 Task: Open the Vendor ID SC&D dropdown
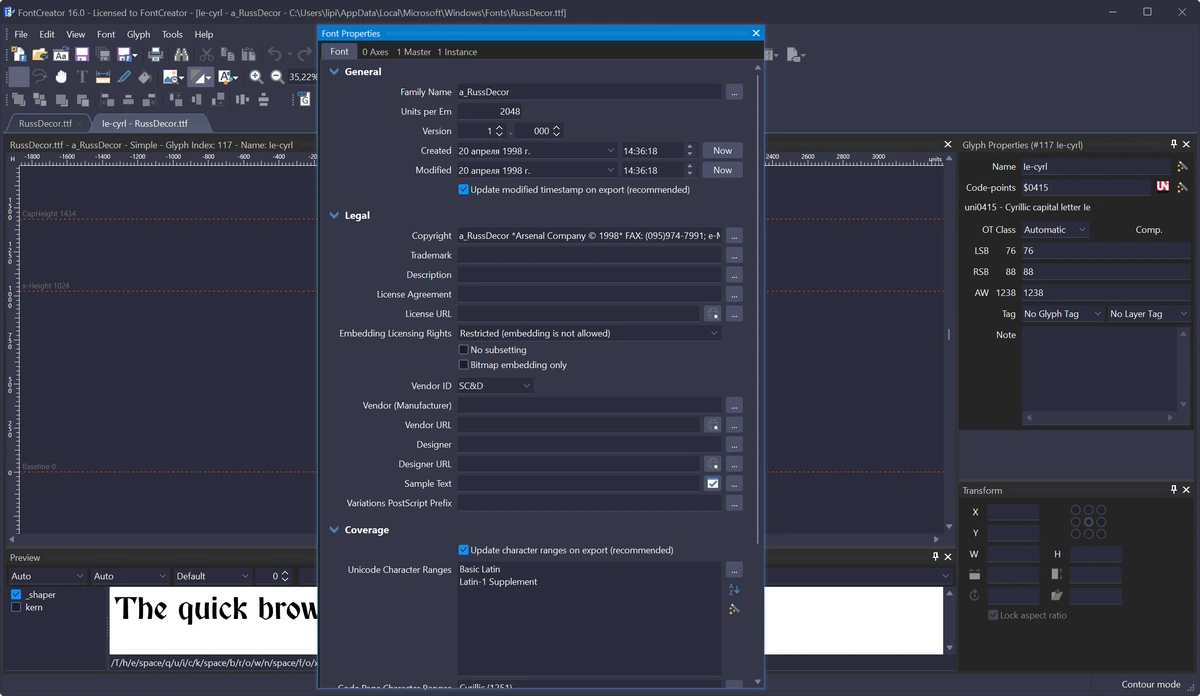tap(495, 386)
